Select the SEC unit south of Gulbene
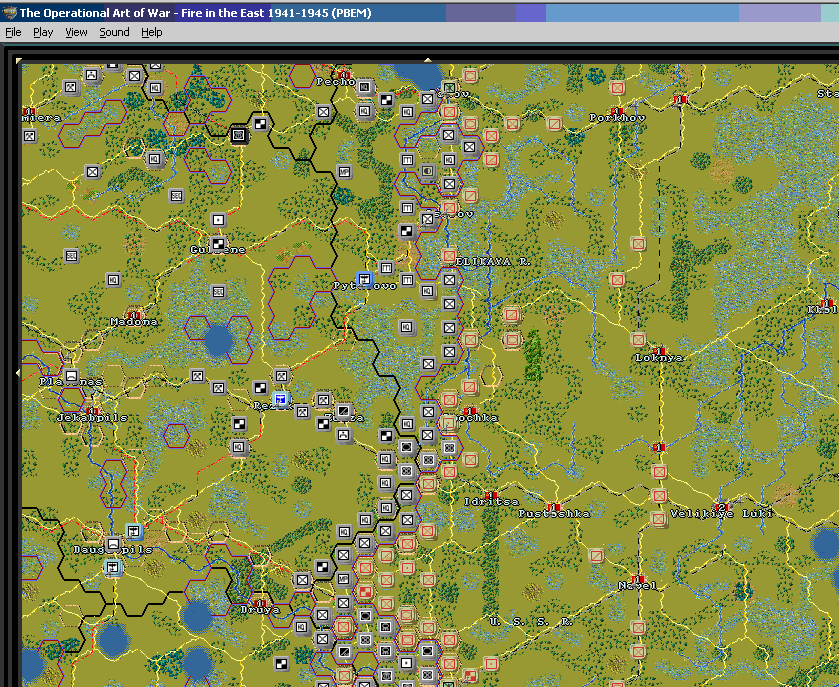Image resolution: width=839 pixels, height=687 pixels. [x=218, y=292]
